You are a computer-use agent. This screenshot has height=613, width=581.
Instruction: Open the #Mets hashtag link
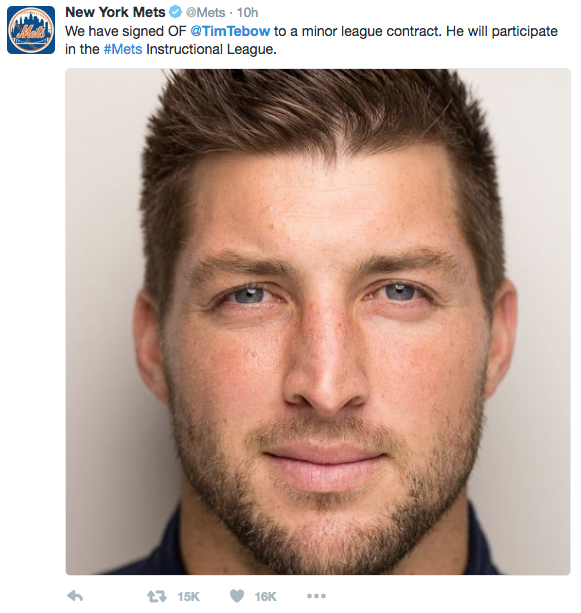point(123,49)
